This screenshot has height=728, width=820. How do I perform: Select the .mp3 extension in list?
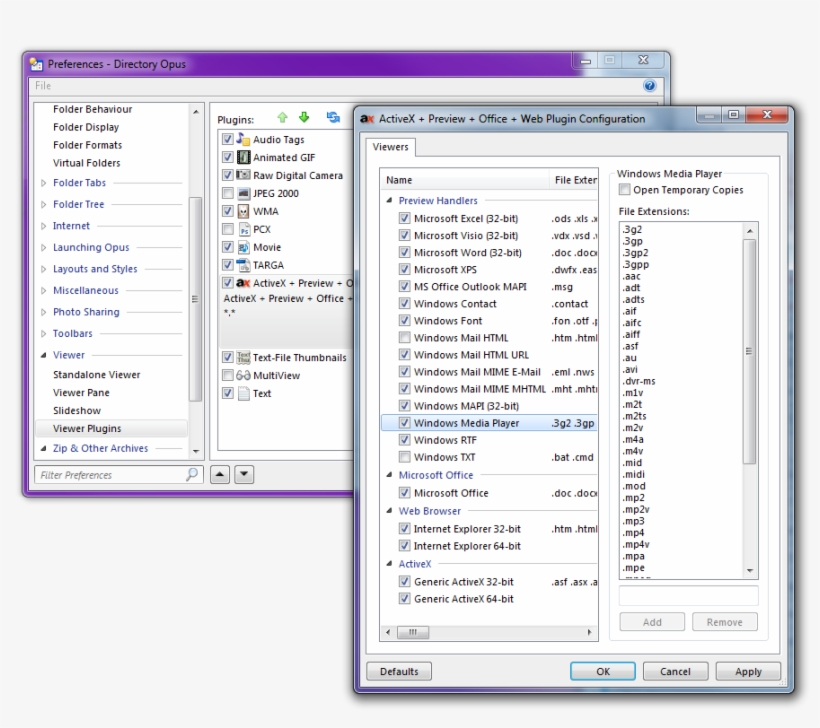click(x=634, y=521)
